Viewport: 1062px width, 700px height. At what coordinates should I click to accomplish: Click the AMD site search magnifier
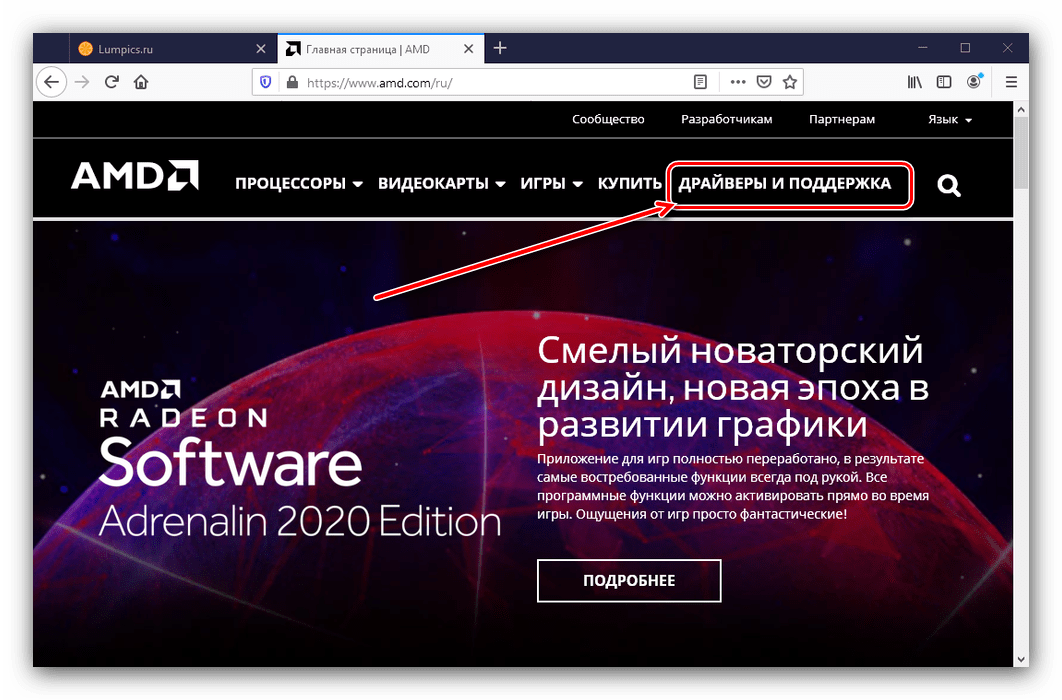(948, 185)
